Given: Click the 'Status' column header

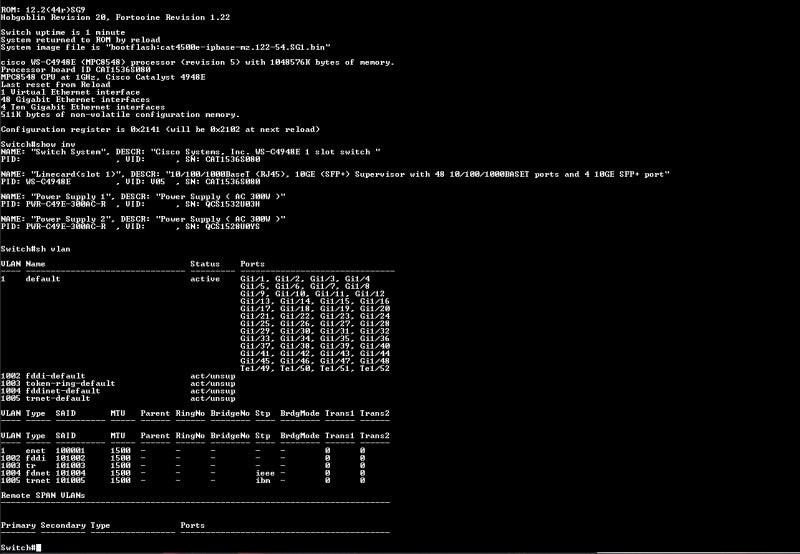Looking at the screenshot, I should [x=205, y=264].
